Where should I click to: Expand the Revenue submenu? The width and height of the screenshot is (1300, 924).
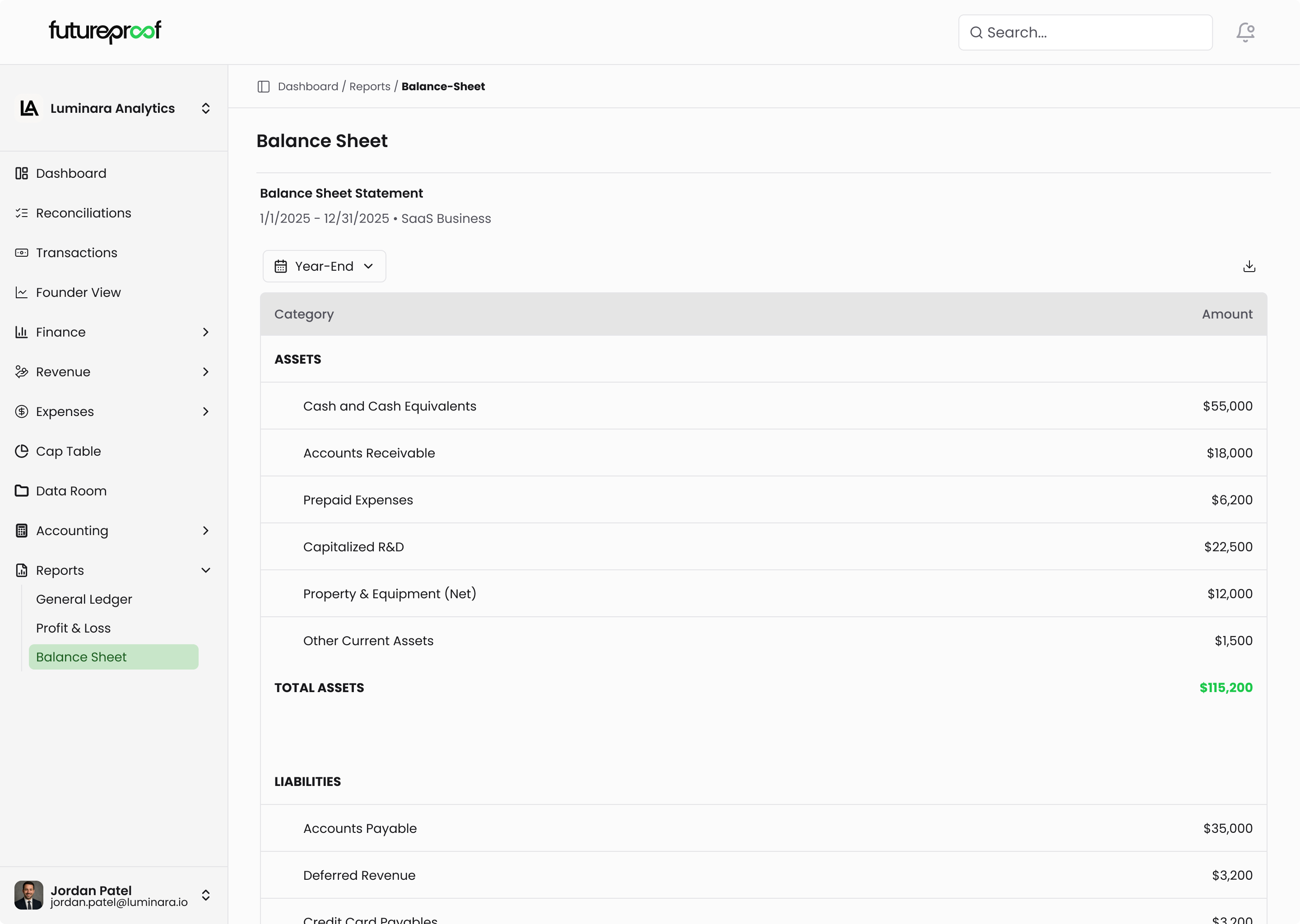[205, 372]
